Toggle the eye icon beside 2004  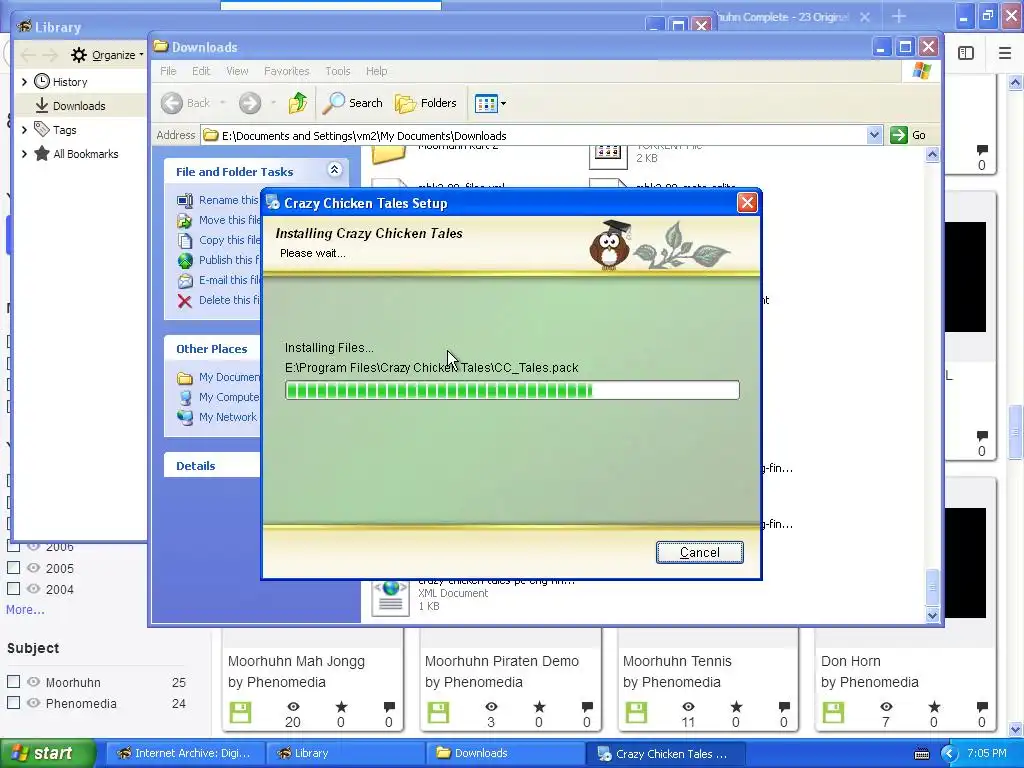tap(33, 588)
